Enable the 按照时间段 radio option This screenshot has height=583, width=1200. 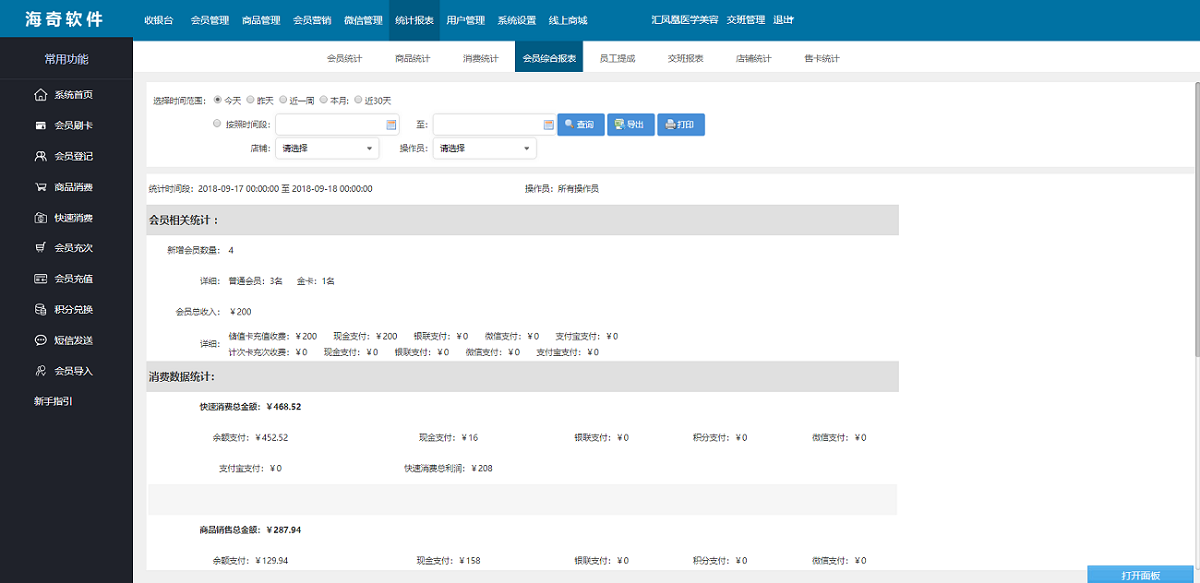coord(217,124)
